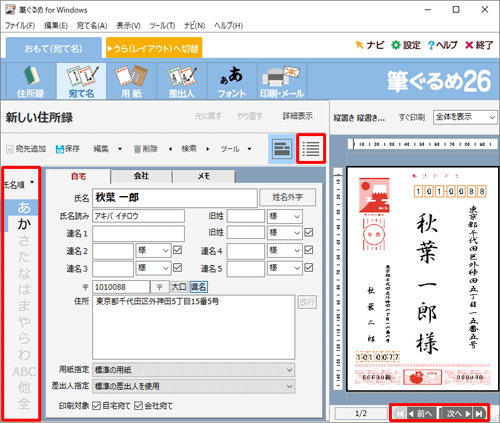Open the ファイル(F) menu
Image resolution: width=500 pixels, height=423 pixels.
[20, 26]
